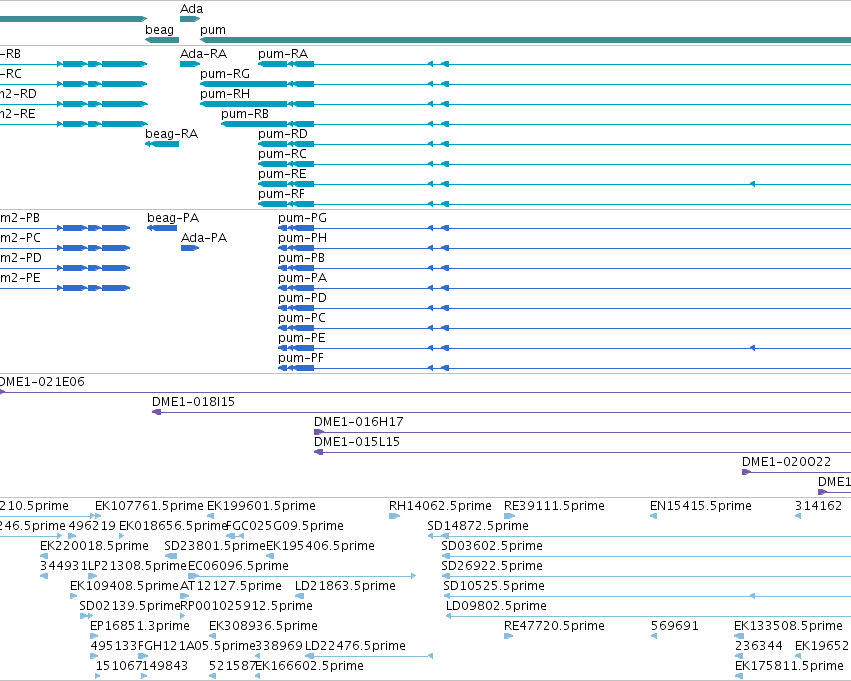Viewport: 851px width, 681px height.
Task: Select the pum-PB protein label
Action: coord(301,258)
